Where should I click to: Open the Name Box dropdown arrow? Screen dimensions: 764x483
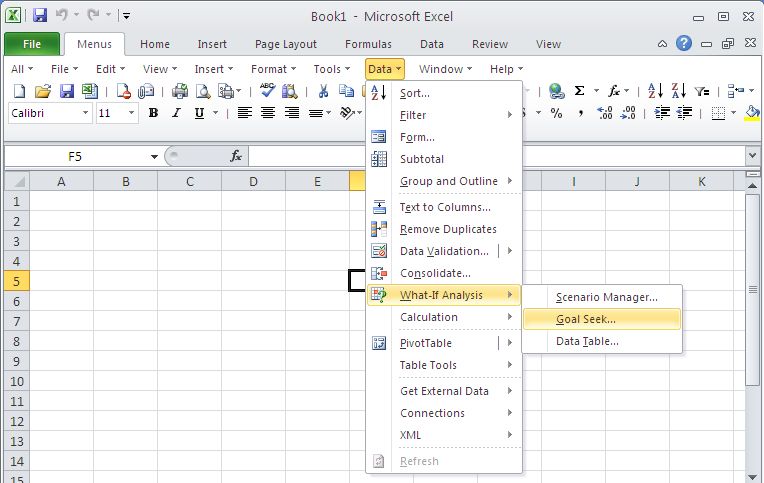coord(154,156)
